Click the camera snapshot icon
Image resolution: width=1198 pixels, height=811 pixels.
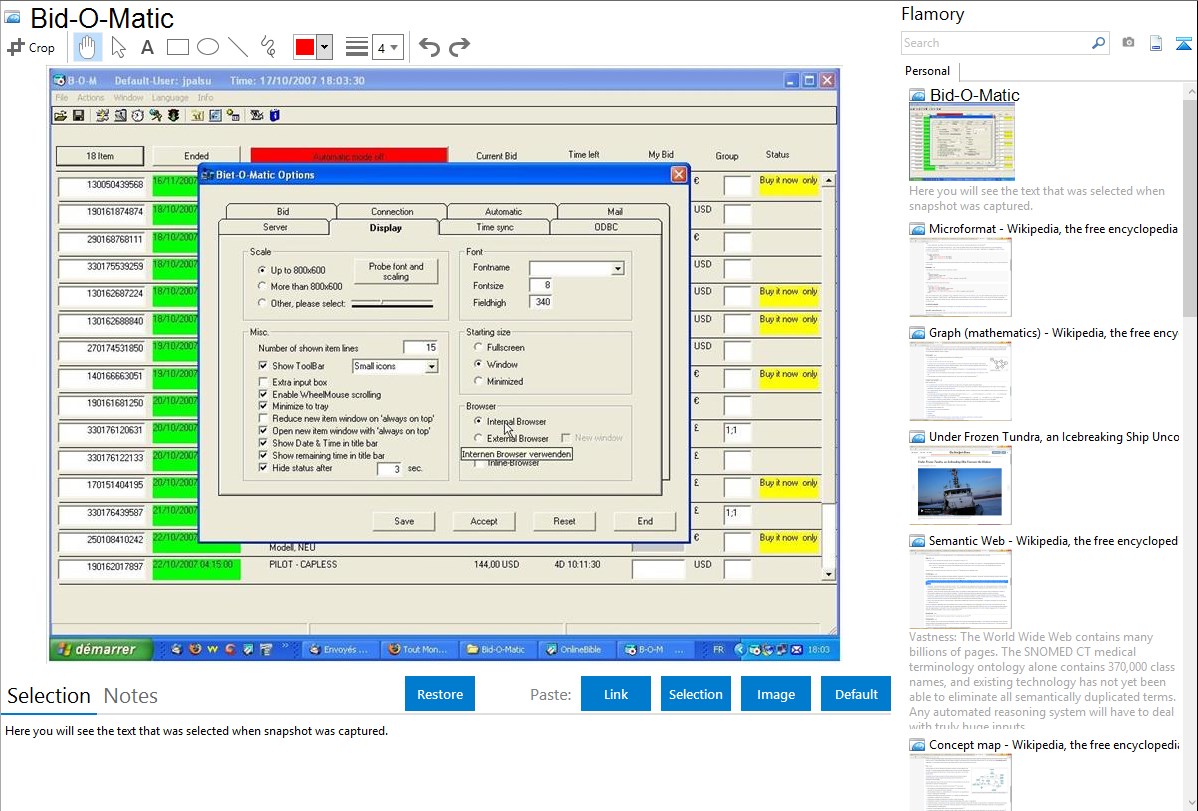tap(1128, 43)
